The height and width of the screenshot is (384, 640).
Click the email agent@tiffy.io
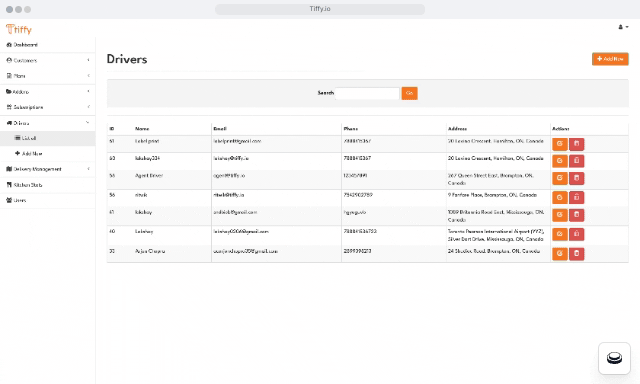point(229,175)
